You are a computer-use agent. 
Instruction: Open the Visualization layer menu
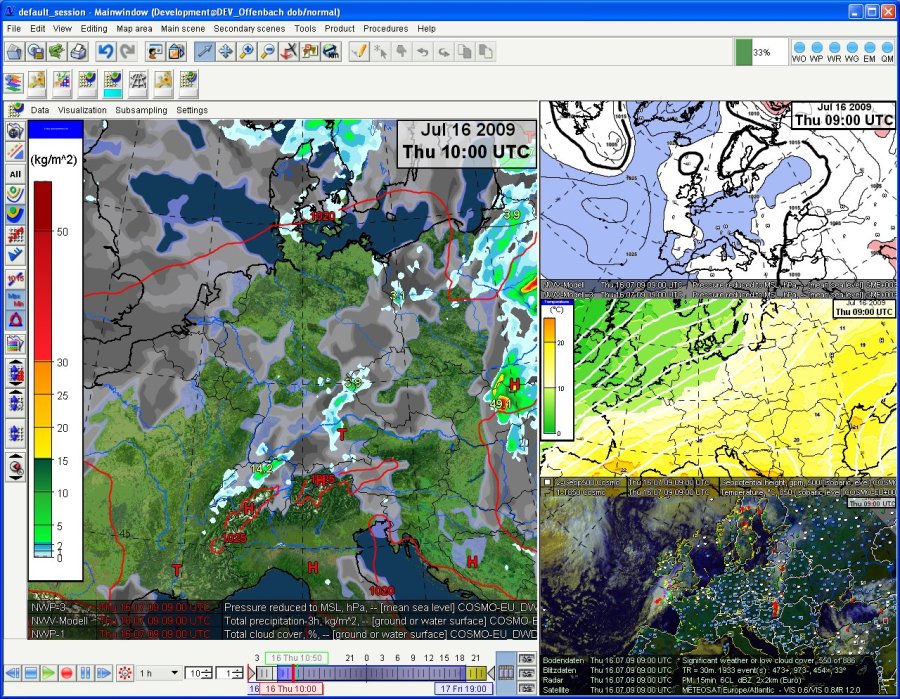(x=82, y=110)
